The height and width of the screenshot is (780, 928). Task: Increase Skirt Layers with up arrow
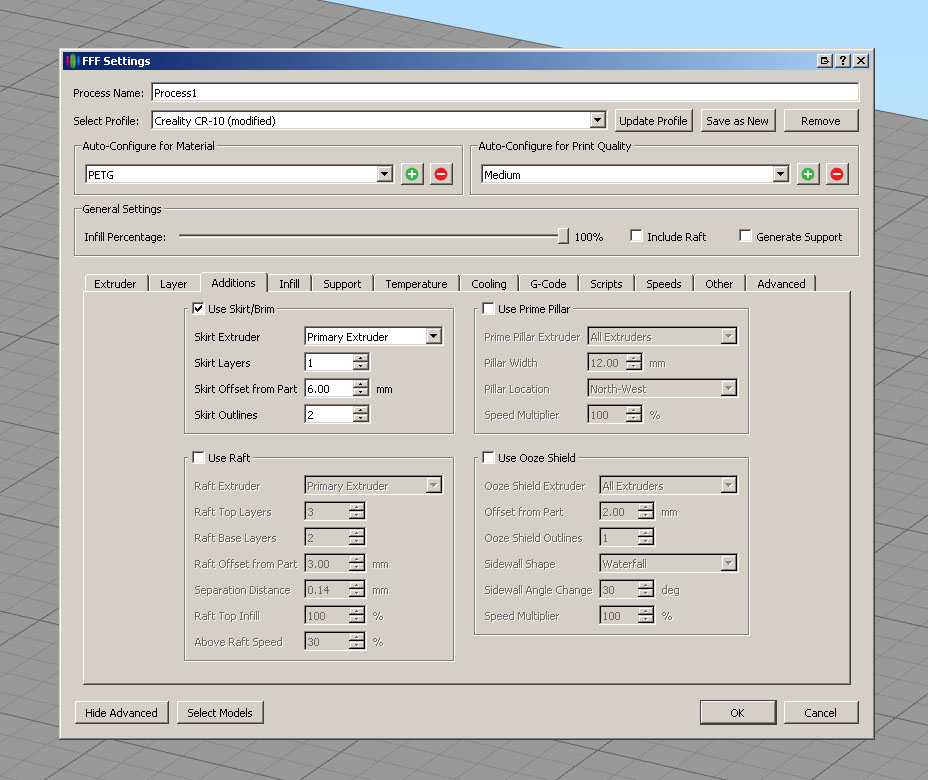tap(361, 358)
